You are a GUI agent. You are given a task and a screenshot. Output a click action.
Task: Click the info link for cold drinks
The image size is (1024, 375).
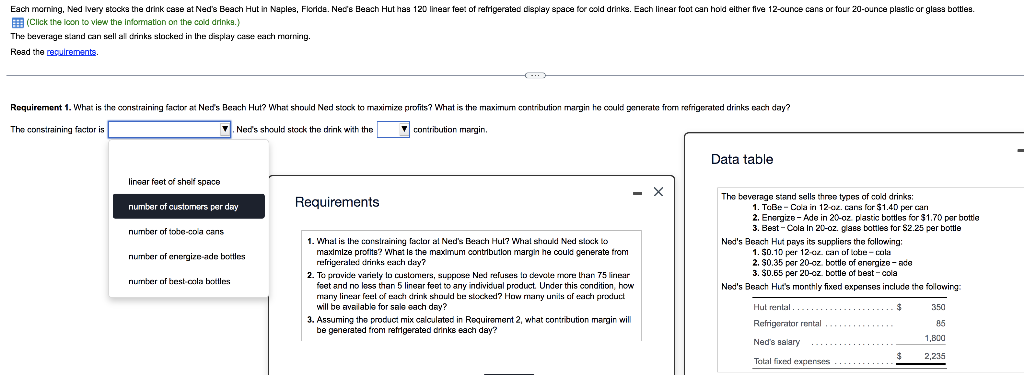tap(134, 22)
